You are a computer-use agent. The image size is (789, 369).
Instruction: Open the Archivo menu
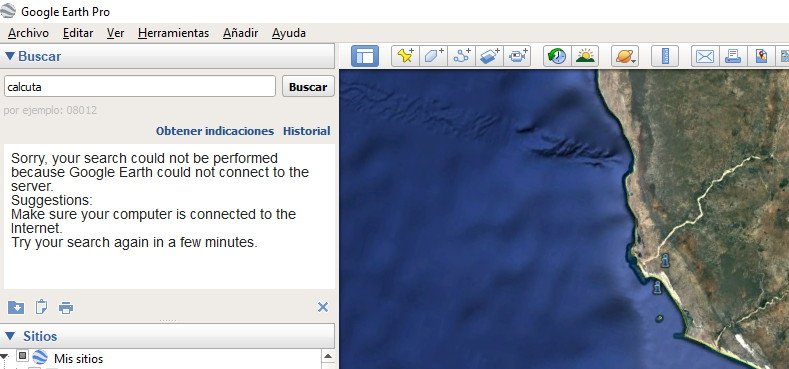[x=28, y=33]
